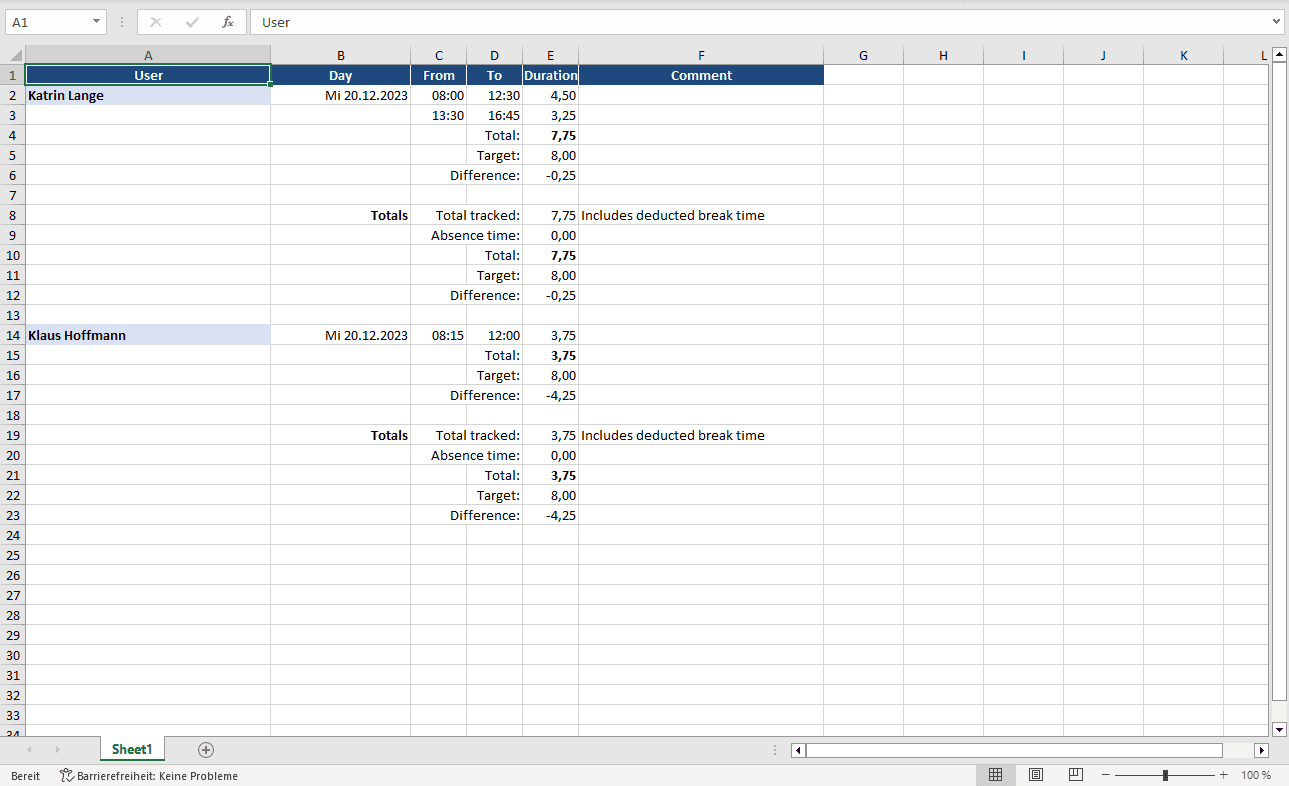Click the zoom out minus button
The height and width of the screenshot is (786, 1289).
[x=1106, y=775]
